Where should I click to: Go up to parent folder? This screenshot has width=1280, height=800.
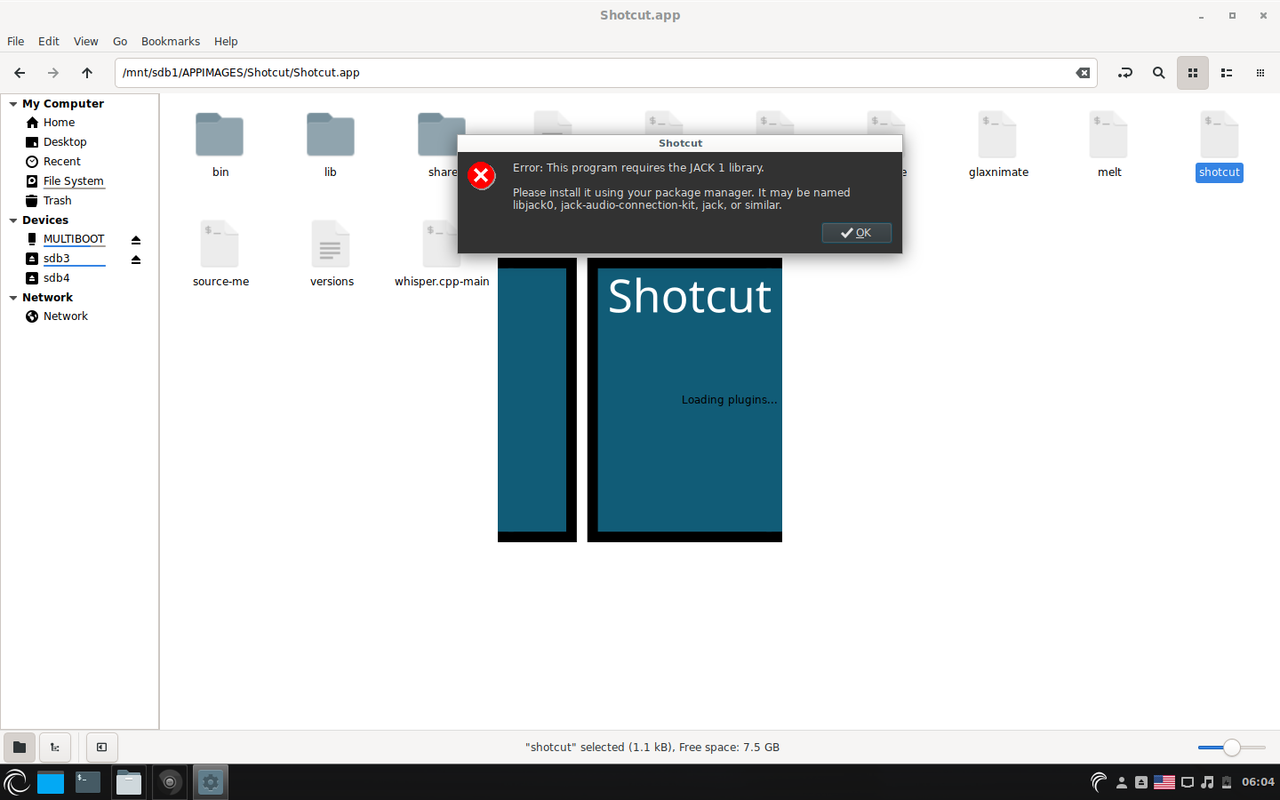tap(87, 73)
